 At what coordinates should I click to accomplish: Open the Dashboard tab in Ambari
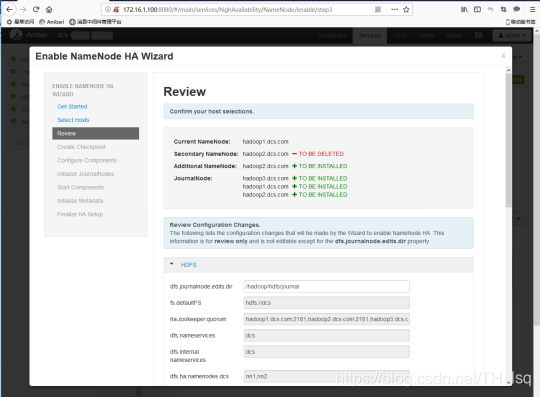pyautogui.click(x=332, y=36)
